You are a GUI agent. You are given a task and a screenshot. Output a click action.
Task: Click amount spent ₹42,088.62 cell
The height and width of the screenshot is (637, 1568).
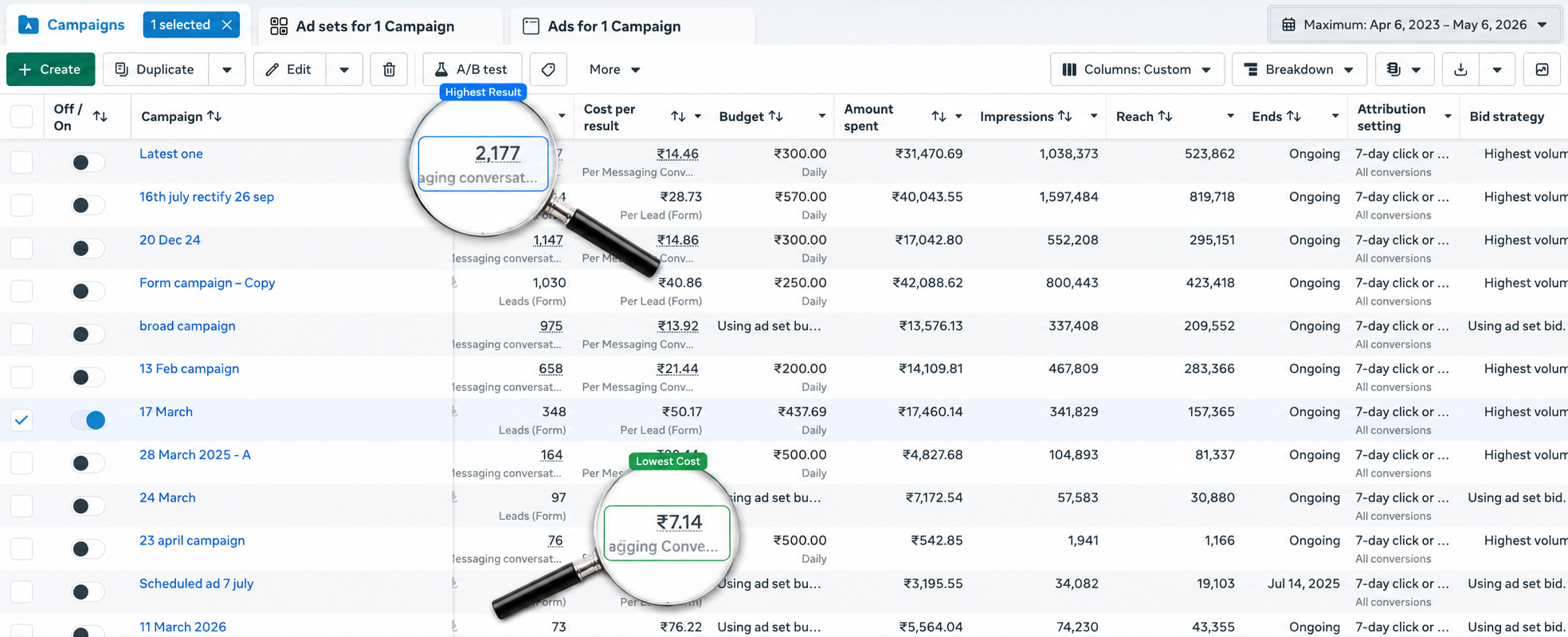pyautogui.click(x=927, y=283)
